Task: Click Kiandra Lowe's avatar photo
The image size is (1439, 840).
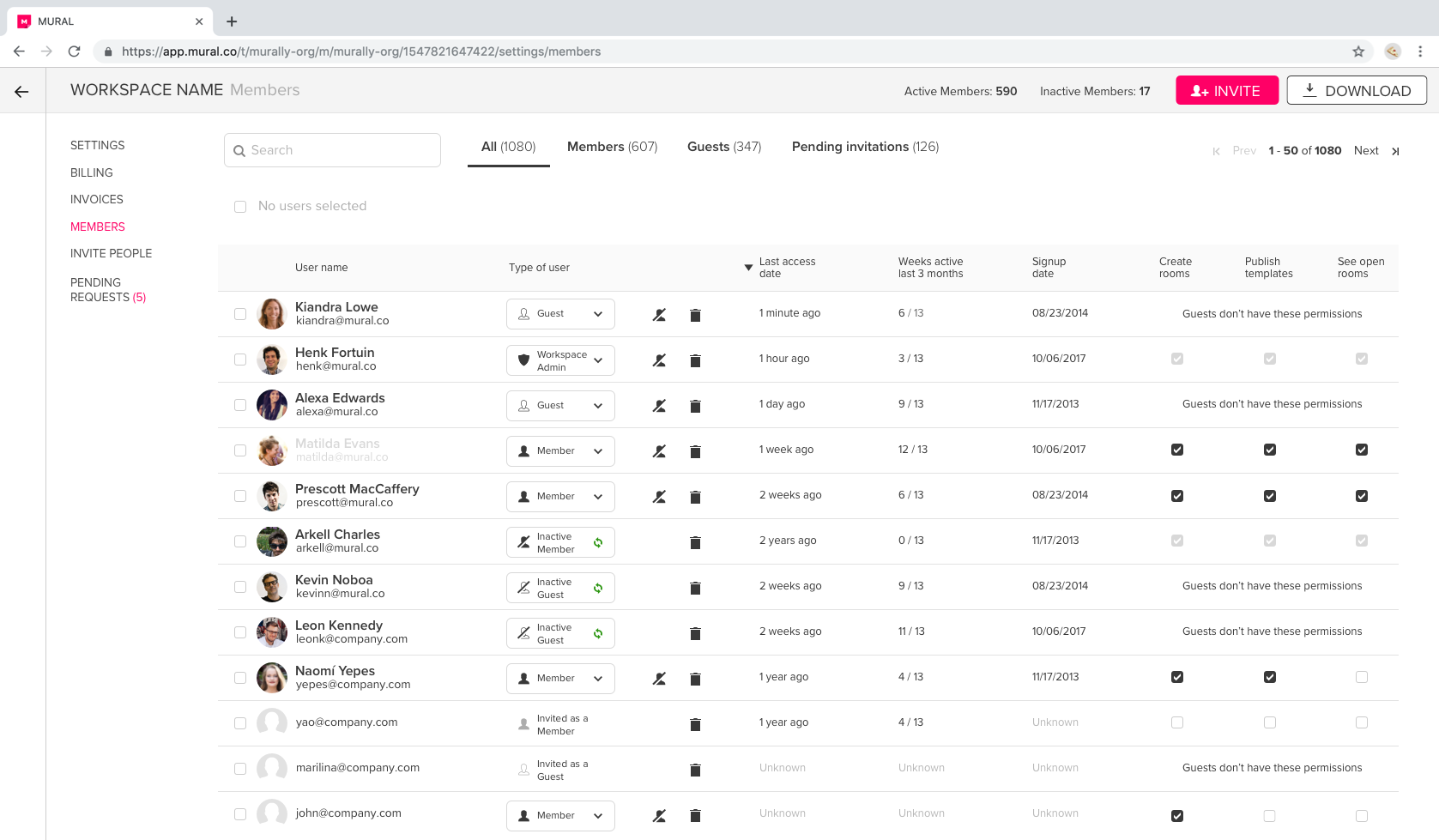Action: (272, 314)
